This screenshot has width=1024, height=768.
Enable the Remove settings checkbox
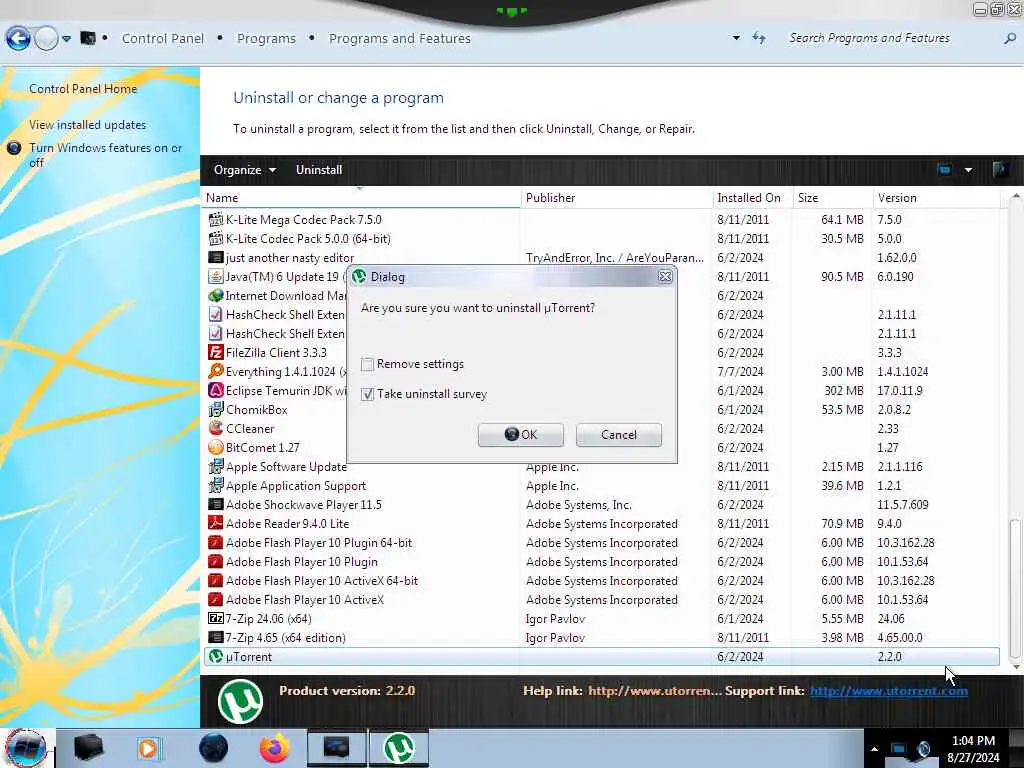pos(368,364)
